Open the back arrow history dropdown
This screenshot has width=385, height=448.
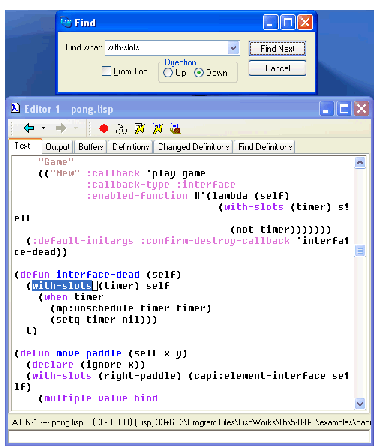(43, 128)
